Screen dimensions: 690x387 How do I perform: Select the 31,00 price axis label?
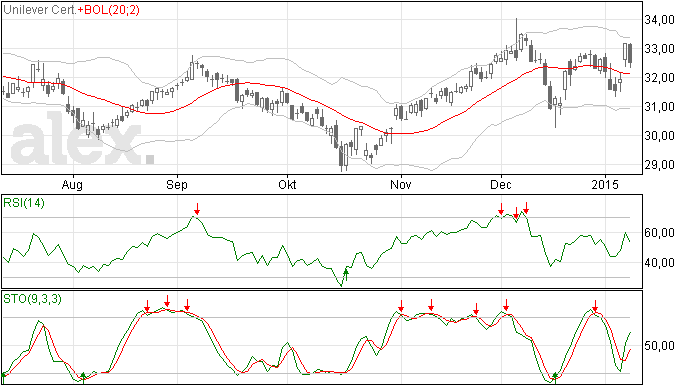point(659,107)
